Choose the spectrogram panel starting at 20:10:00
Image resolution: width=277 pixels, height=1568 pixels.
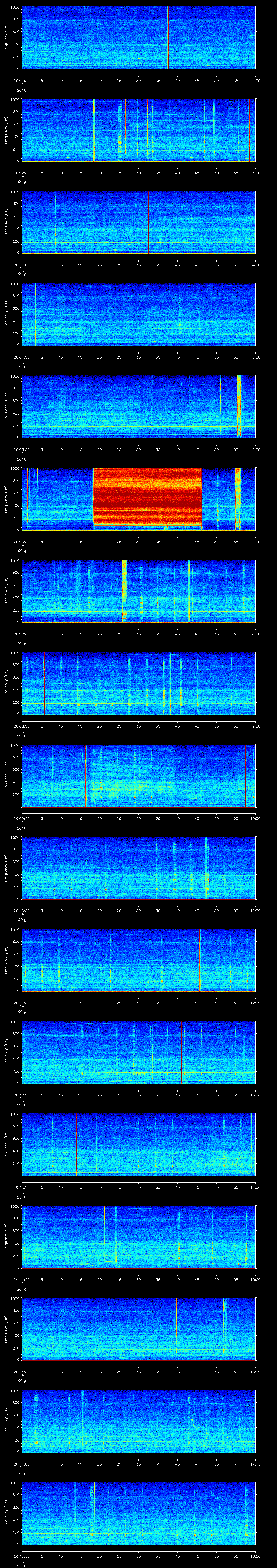pos(139,868)
